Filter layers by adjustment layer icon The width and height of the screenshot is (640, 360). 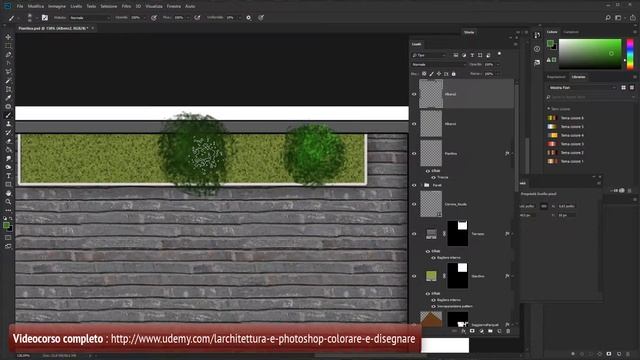click(x=464, y=55)
